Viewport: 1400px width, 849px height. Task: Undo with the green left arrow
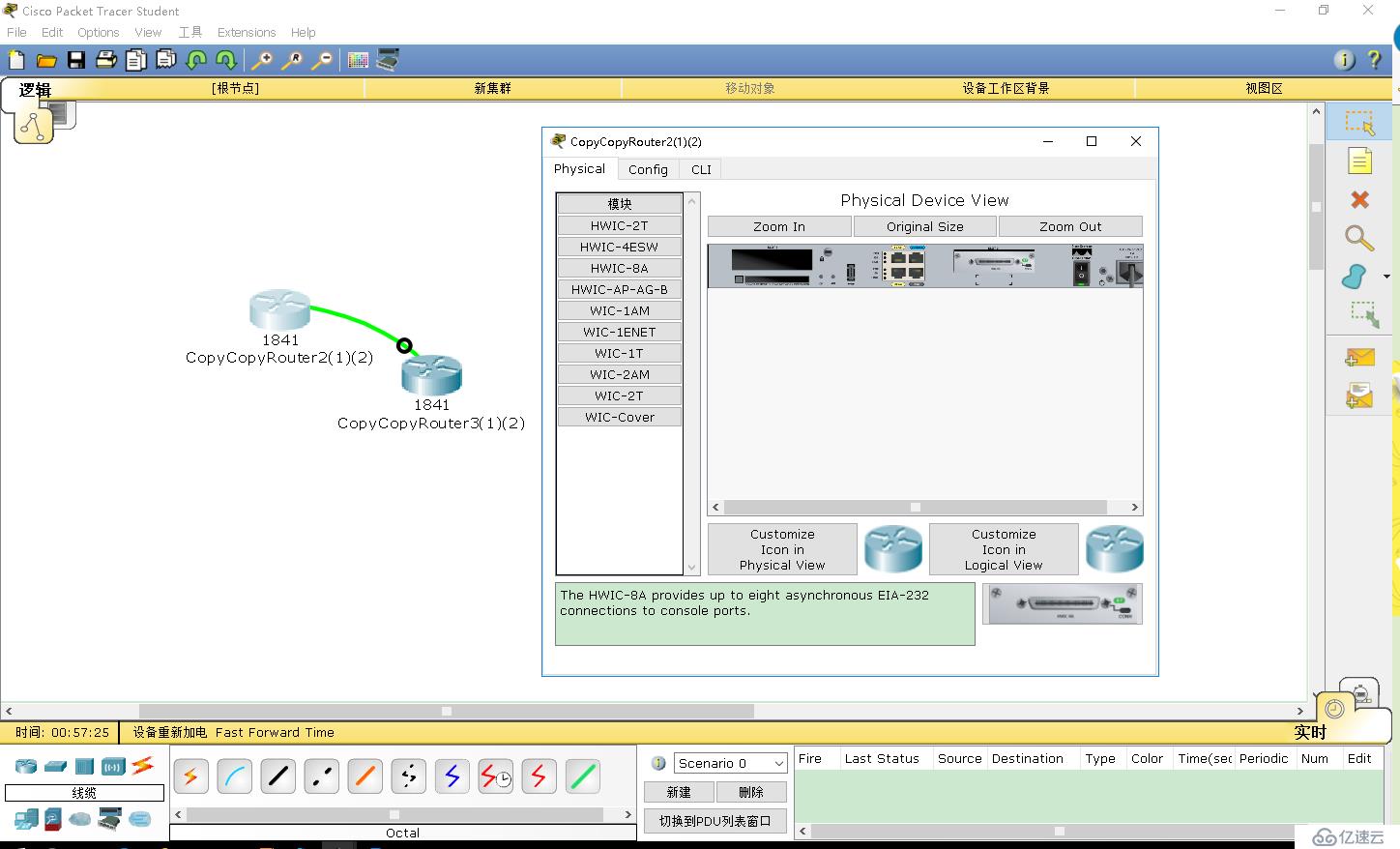tap(196, 60)
